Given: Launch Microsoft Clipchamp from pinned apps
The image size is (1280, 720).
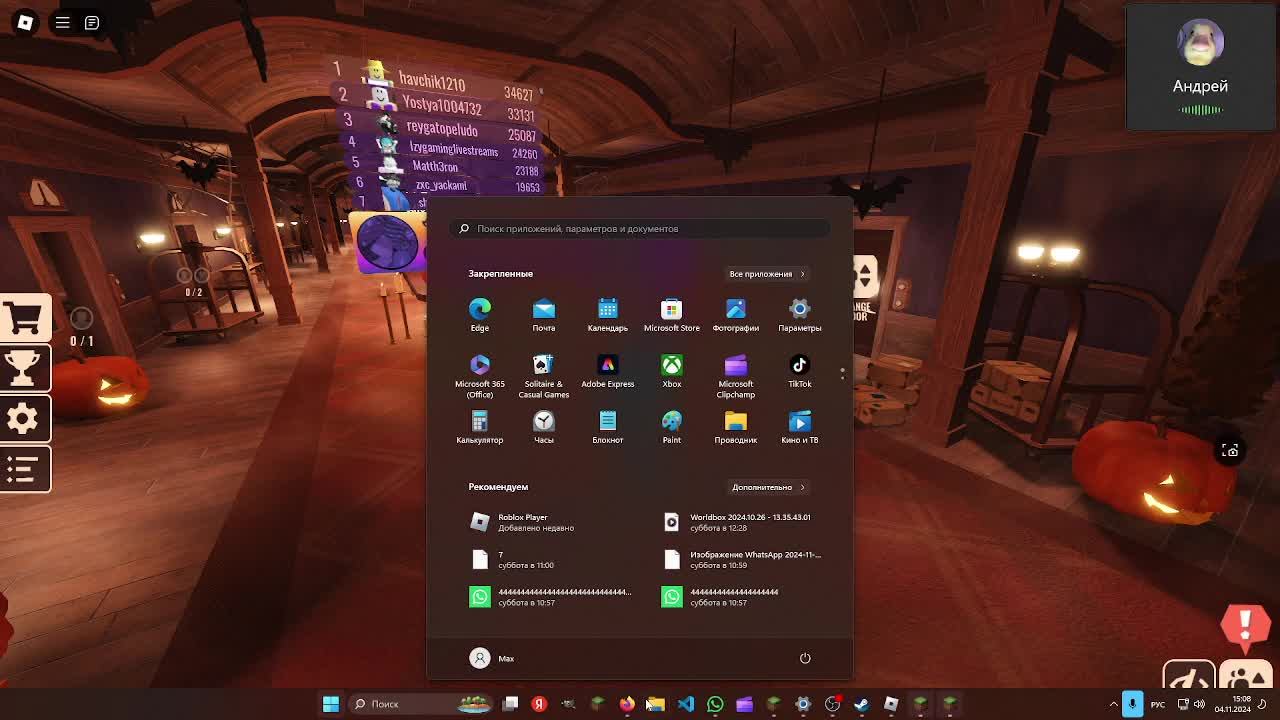Looking at the screenshot, I should pyautogui.click(x=736, y=376).
